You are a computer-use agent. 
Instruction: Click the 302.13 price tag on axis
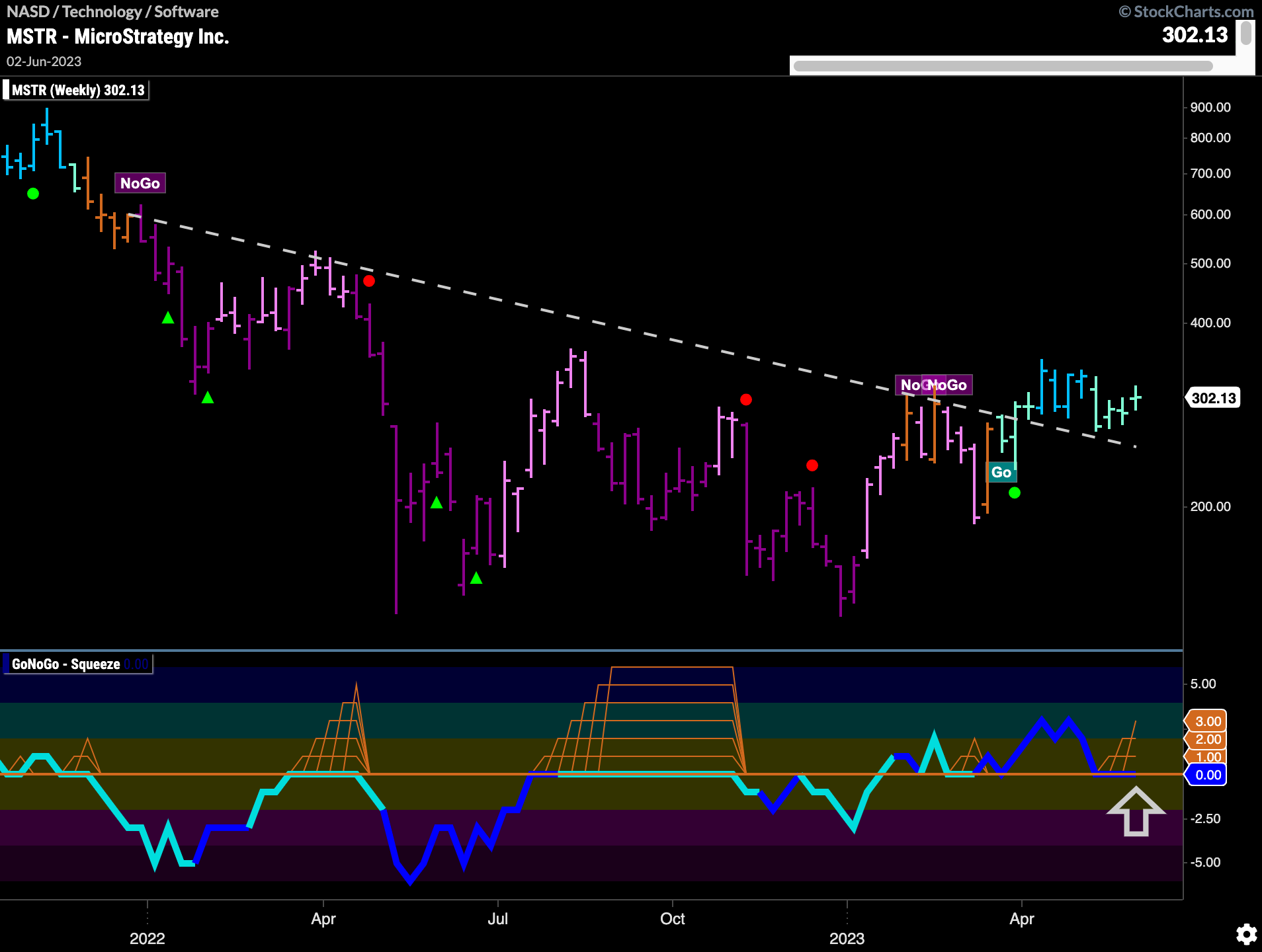1213,398
